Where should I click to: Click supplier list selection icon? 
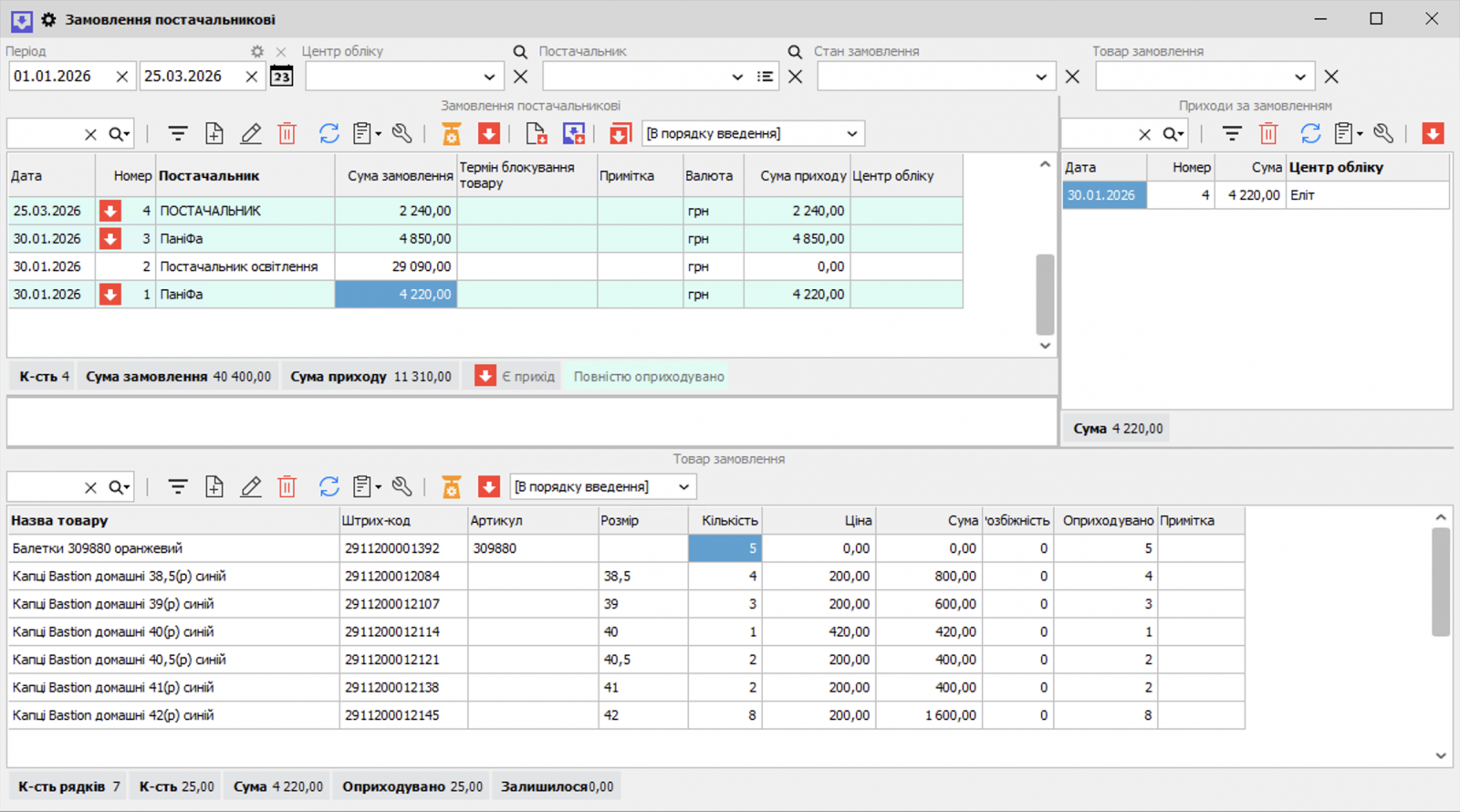(x=766, y=77)
